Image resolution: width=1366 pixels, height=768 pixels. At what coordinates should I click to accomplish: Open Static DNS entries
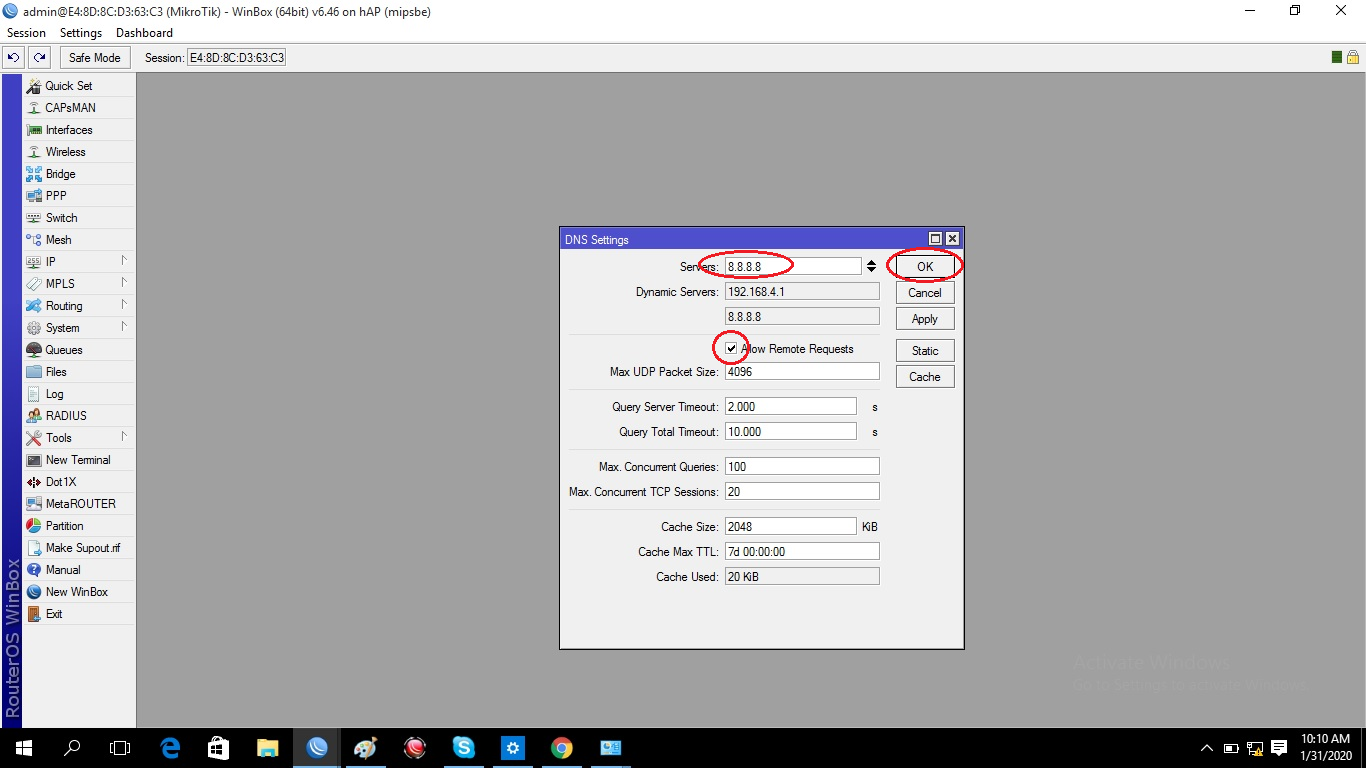click(x=925, y=351)
